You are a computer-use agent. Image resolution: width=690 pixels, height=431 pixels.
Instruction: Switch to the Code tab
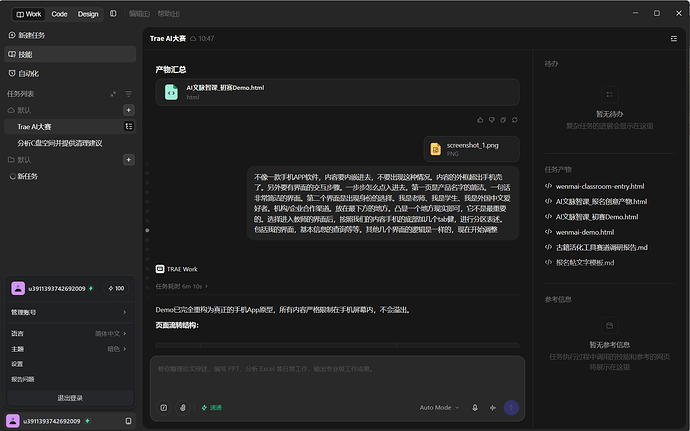coord(59,14)
